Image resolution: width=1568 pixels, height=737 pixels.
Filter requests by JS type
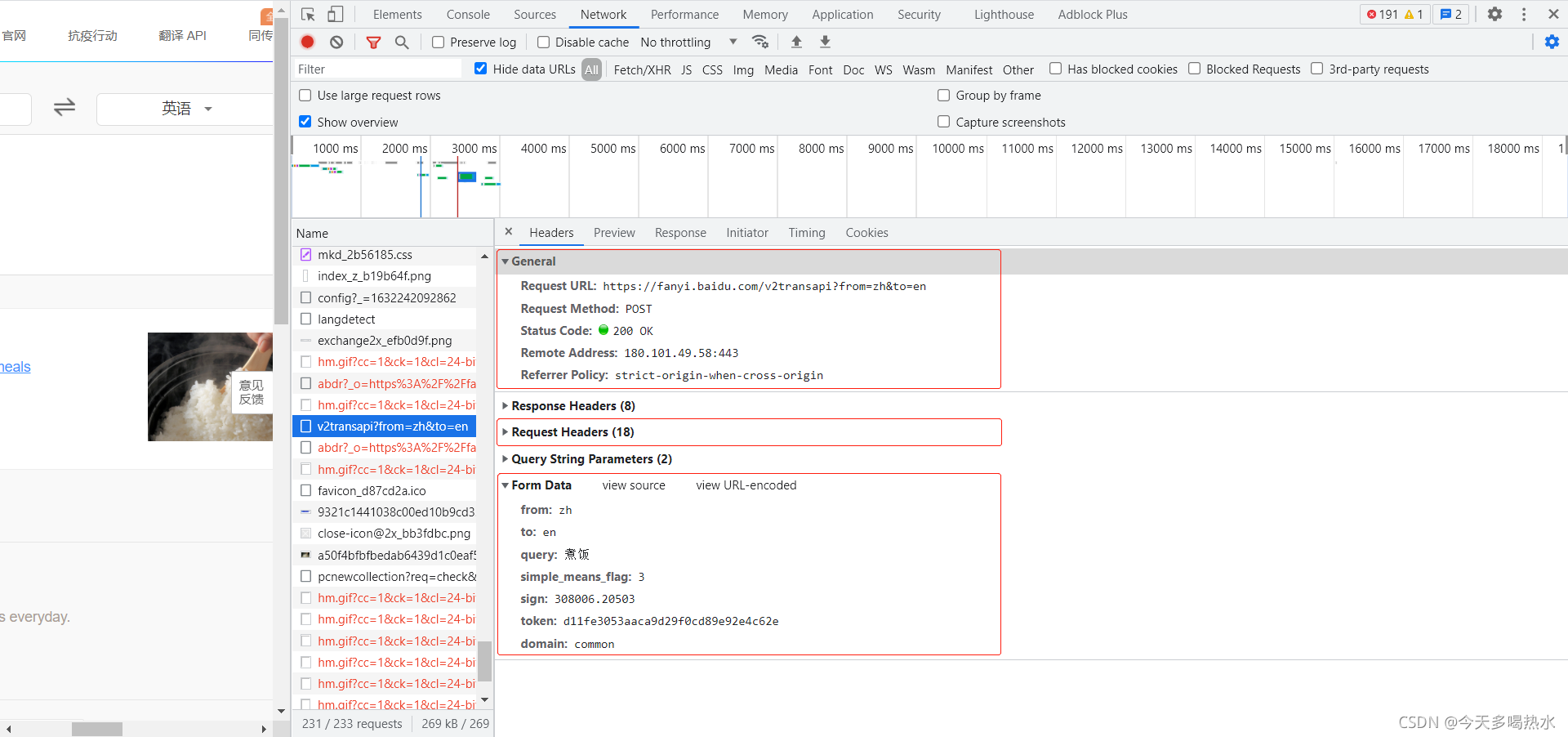pos(687,70)
